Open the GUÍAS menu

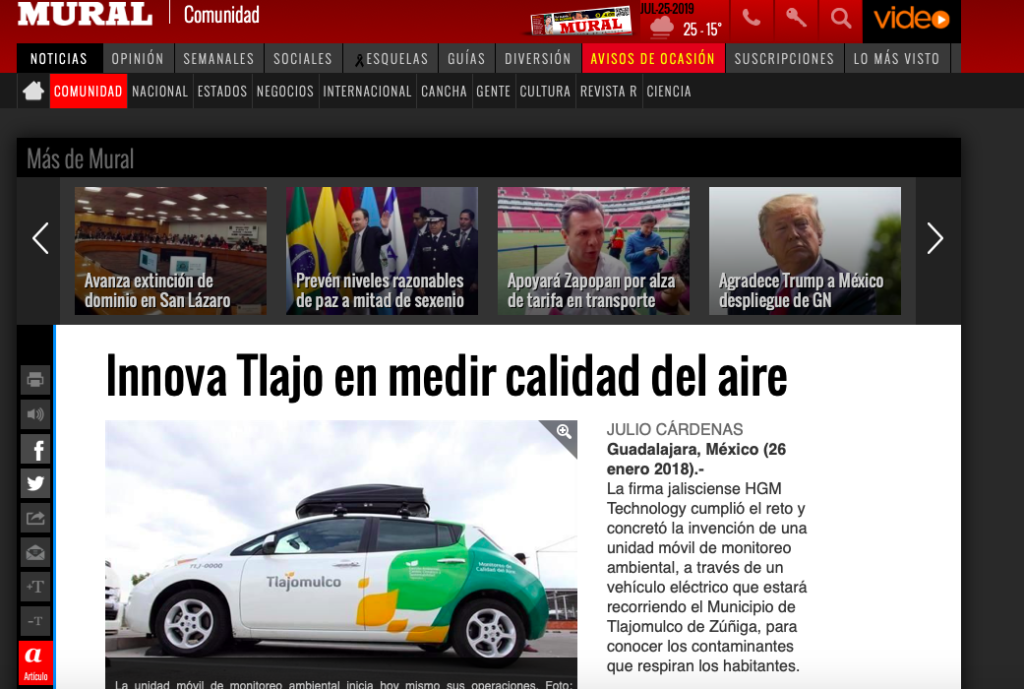(466, 59)
